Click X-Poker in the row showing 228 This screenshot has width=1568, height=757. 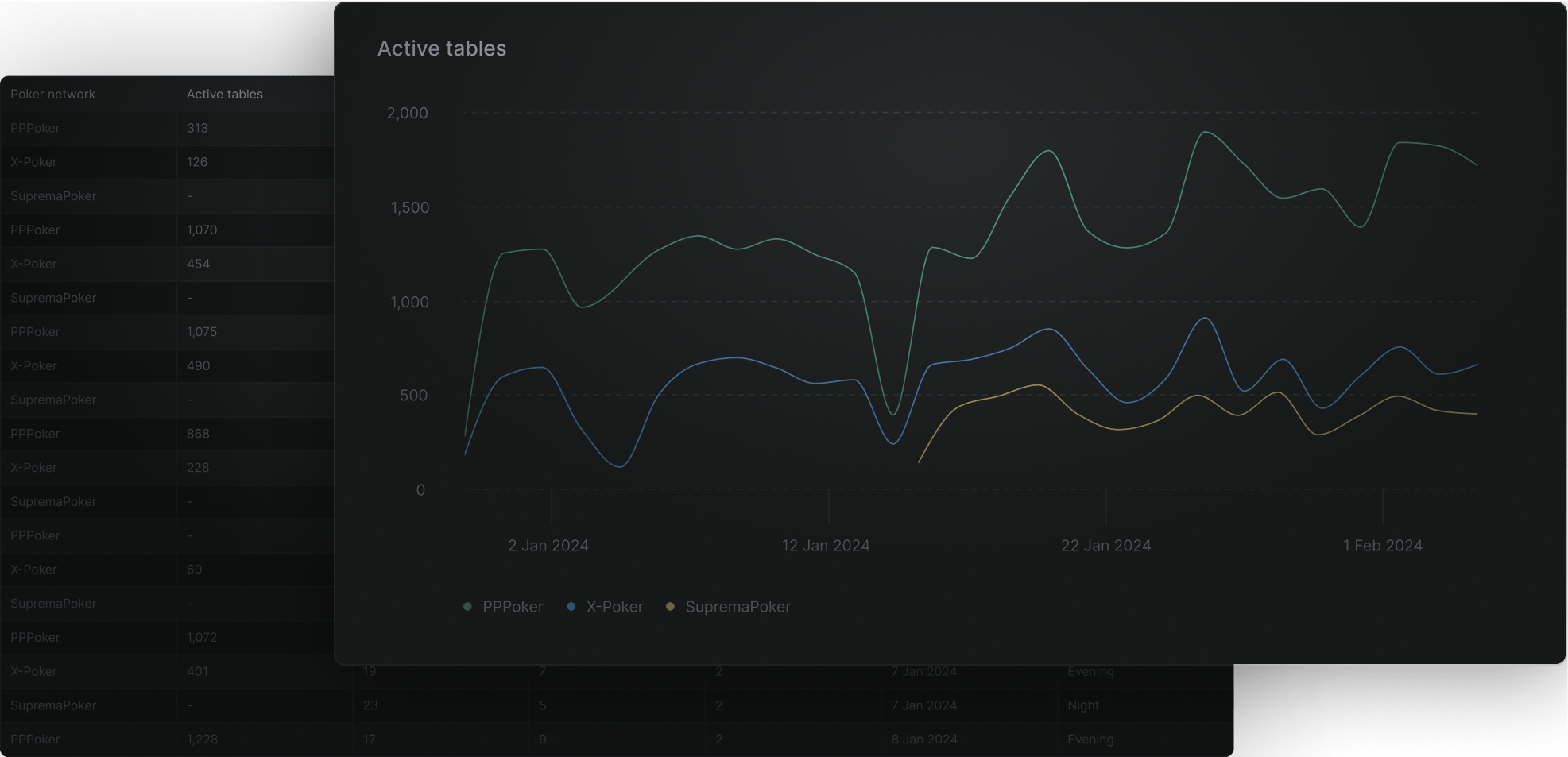[x=33, y=468]
